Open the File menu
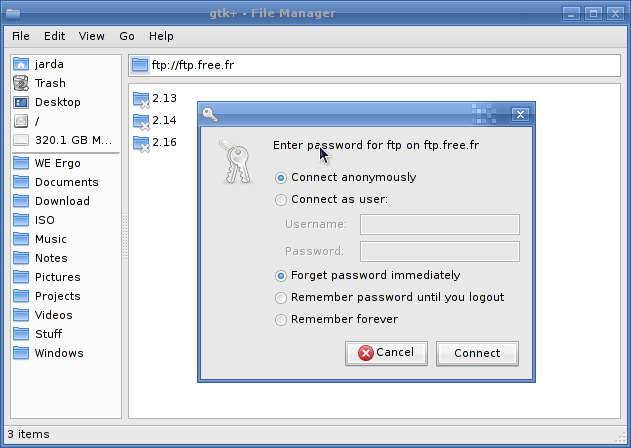The height and width of the screenshot is (448, 631). (21, 36)
